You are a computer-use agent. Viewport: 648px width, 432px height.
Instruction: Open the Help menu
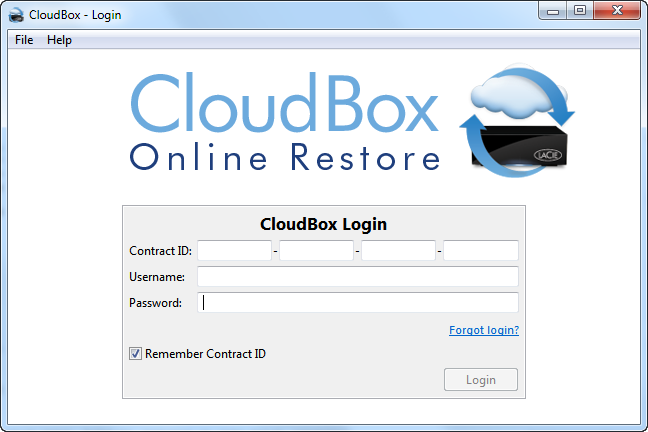tap(59, 40)
